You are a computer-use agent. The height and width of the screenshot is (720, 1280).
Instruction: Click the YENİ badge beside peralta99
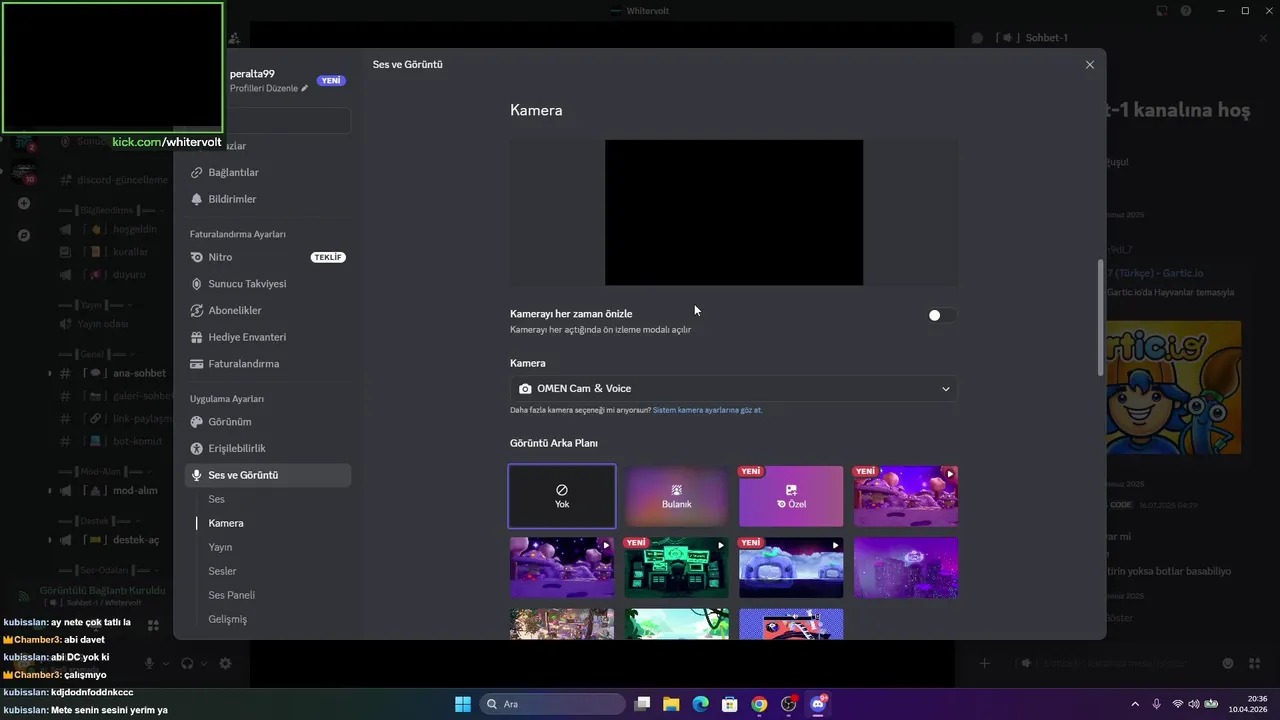331,80
